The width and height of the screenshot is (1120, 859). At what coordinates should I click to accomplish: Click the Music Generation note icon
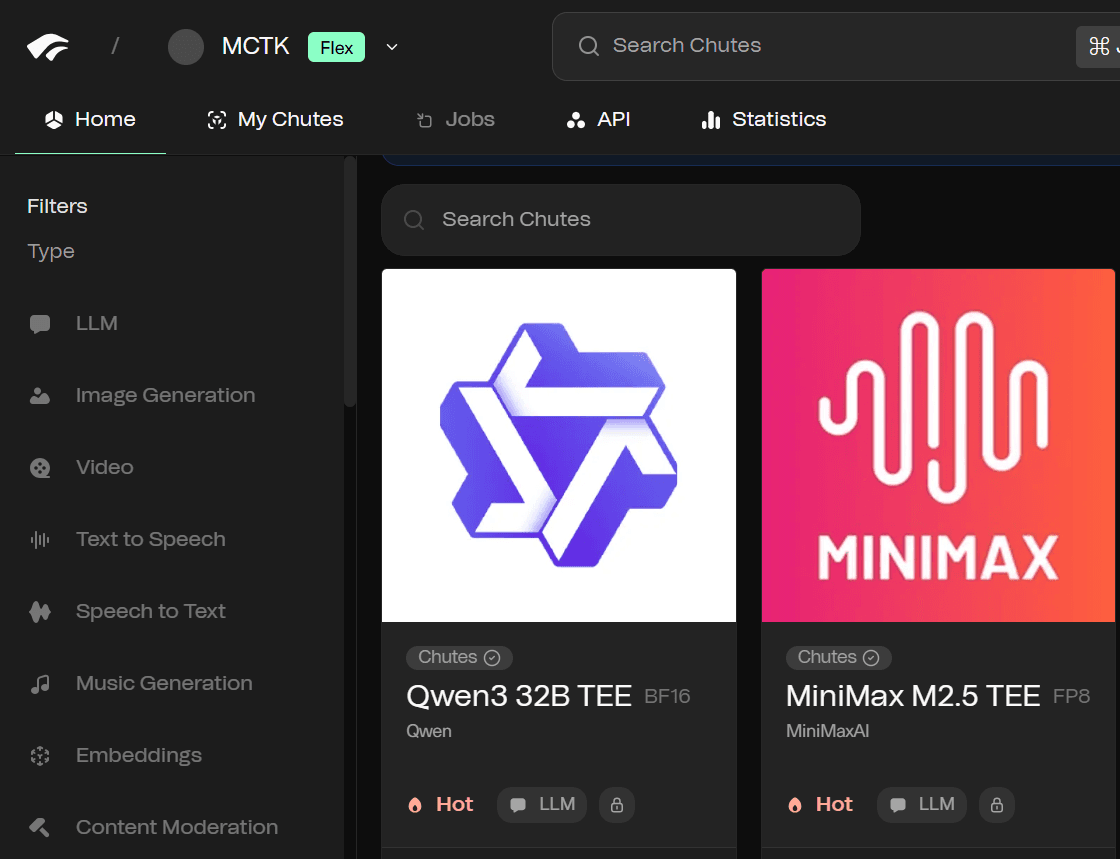coord(40,684)
